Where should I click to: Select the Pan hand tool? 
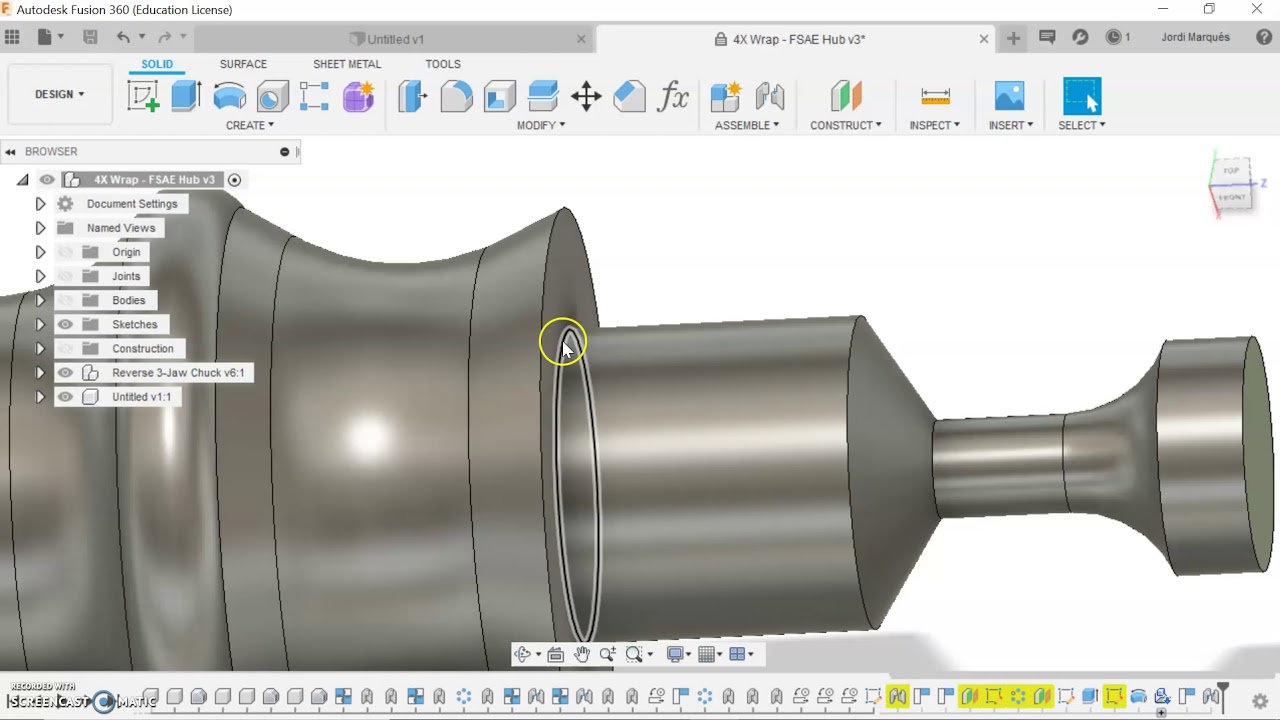point(582,654)
